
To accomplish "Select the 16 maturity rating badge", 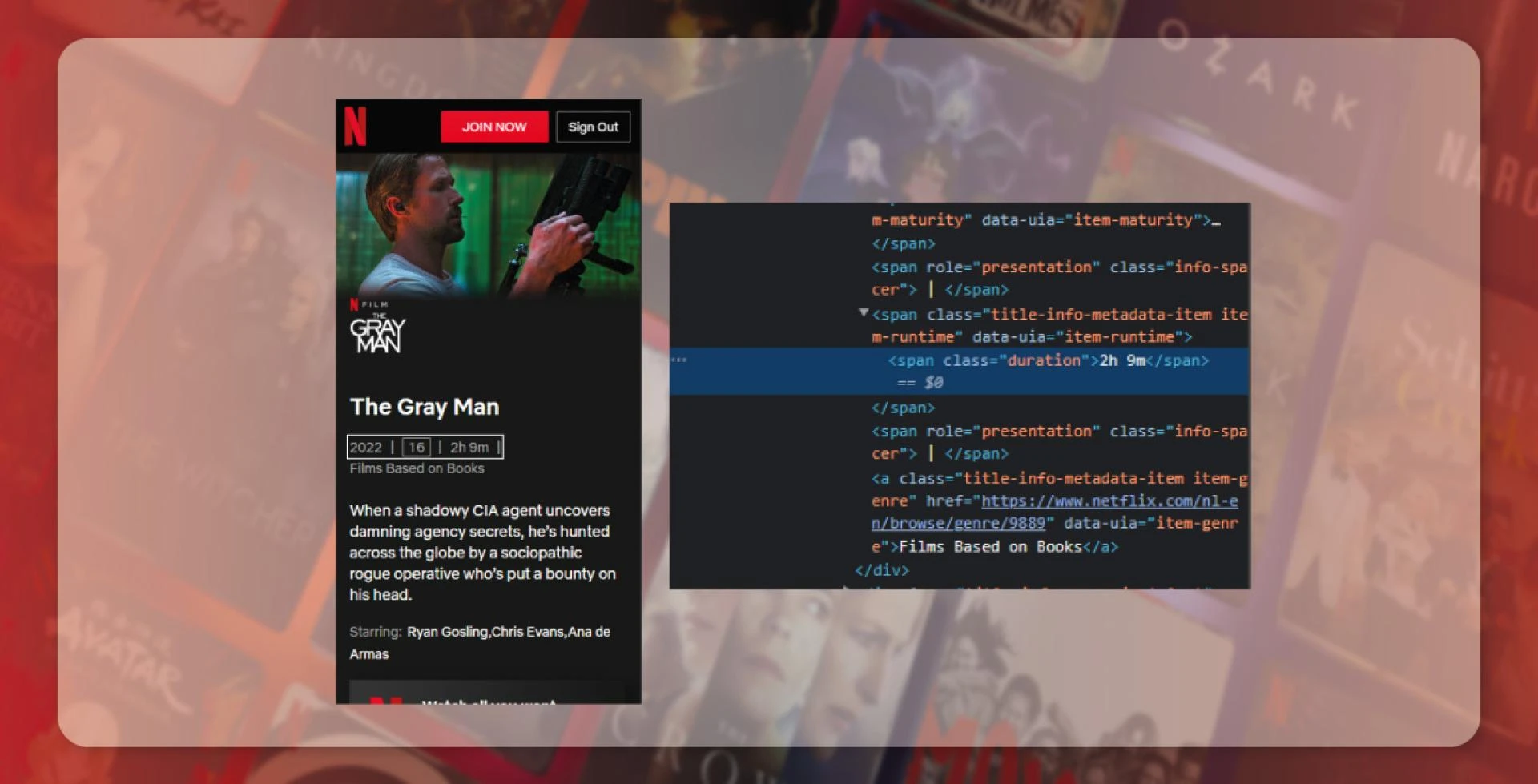I will [x=416, y=448].
